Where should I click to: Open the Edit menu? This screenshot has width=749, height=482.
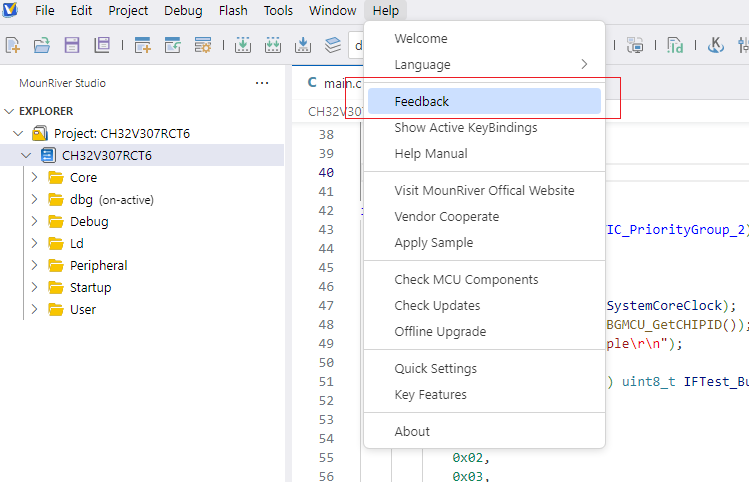[81, 10]
